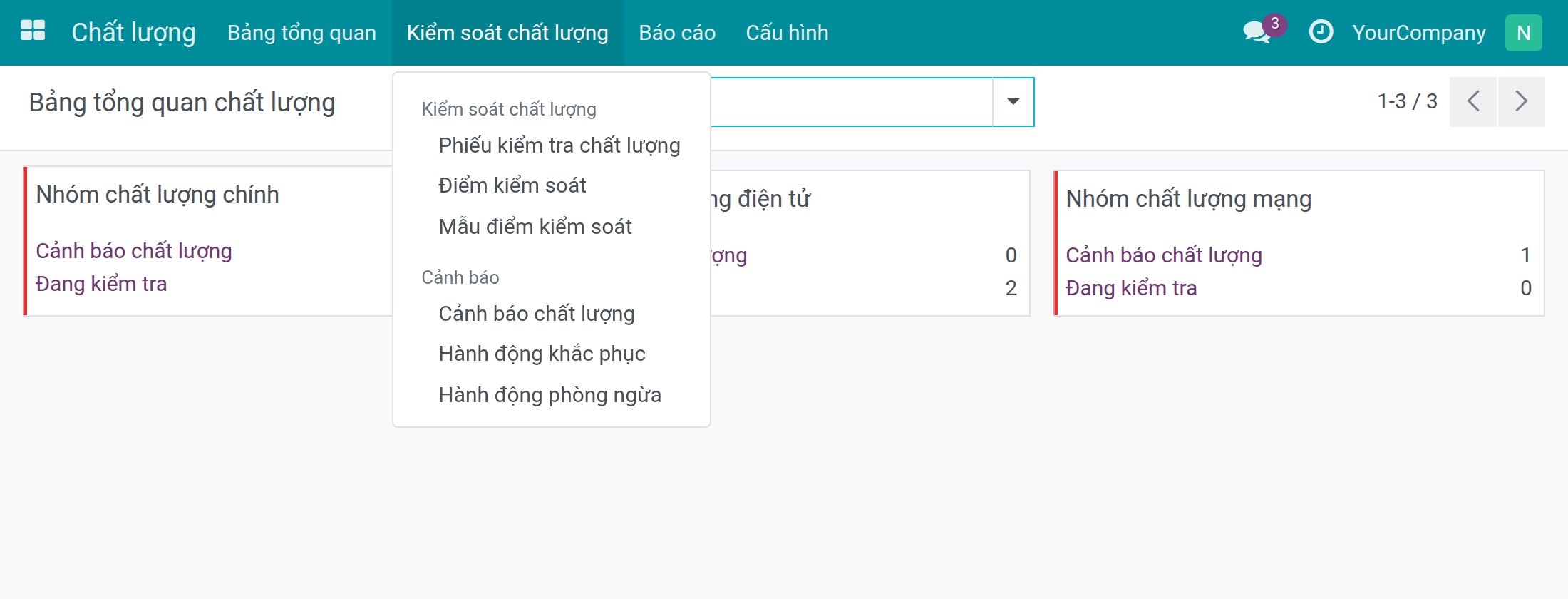
Task: Open the Cấu hình menu
Action: coord(787,33)
